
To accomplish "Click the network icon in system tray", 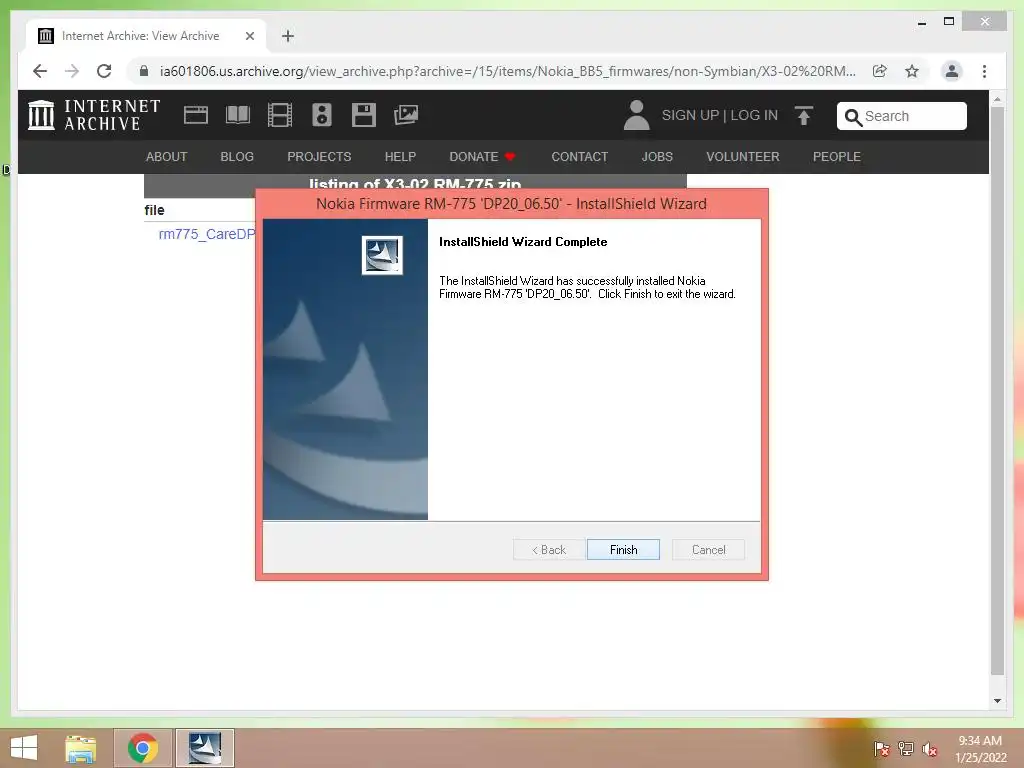I will point(906,750).
